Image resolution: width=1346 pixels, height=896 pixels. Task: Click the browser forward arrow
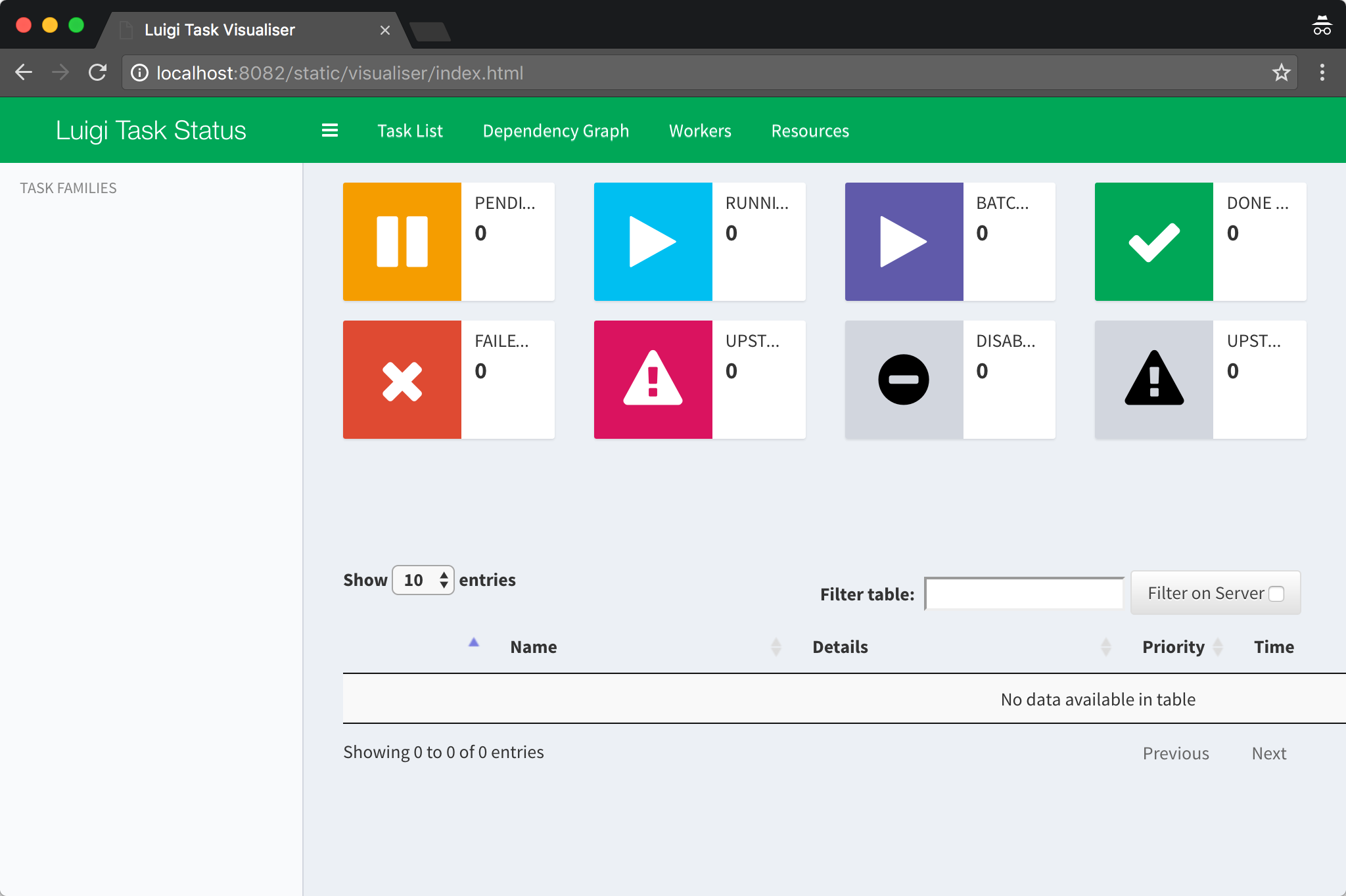pyautogui.click(x=60, y=72)
